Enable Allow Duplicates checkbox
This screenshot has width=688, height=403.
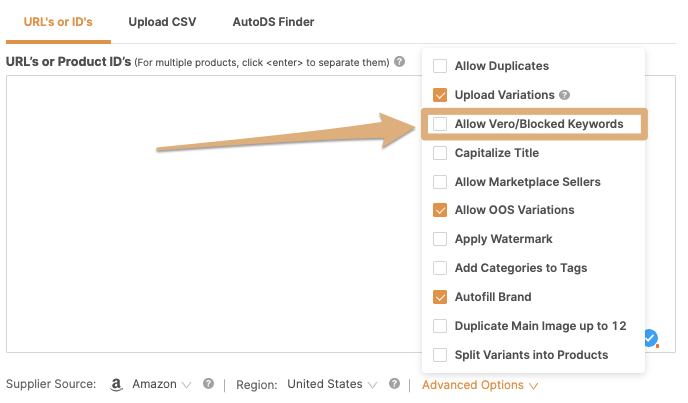[x=440, y=66]
